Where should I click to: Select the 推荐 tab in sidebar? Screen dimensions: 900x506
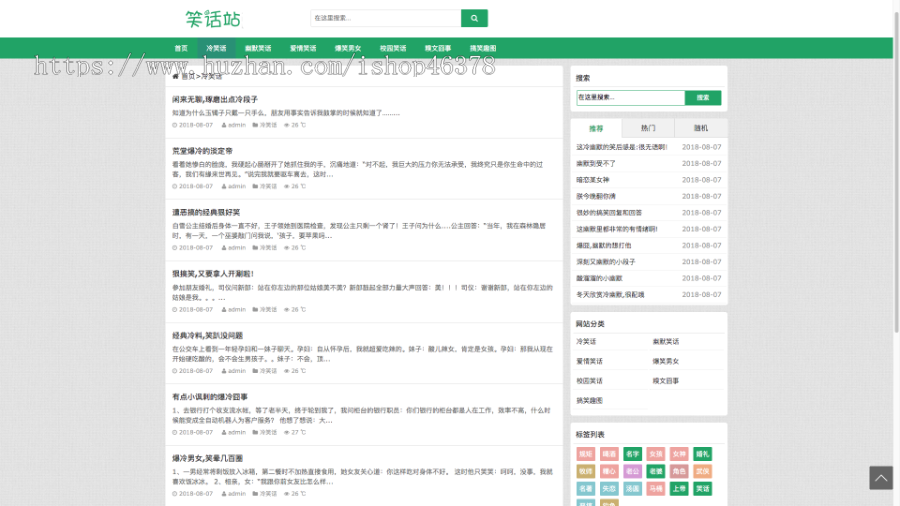tap(596, 129)
